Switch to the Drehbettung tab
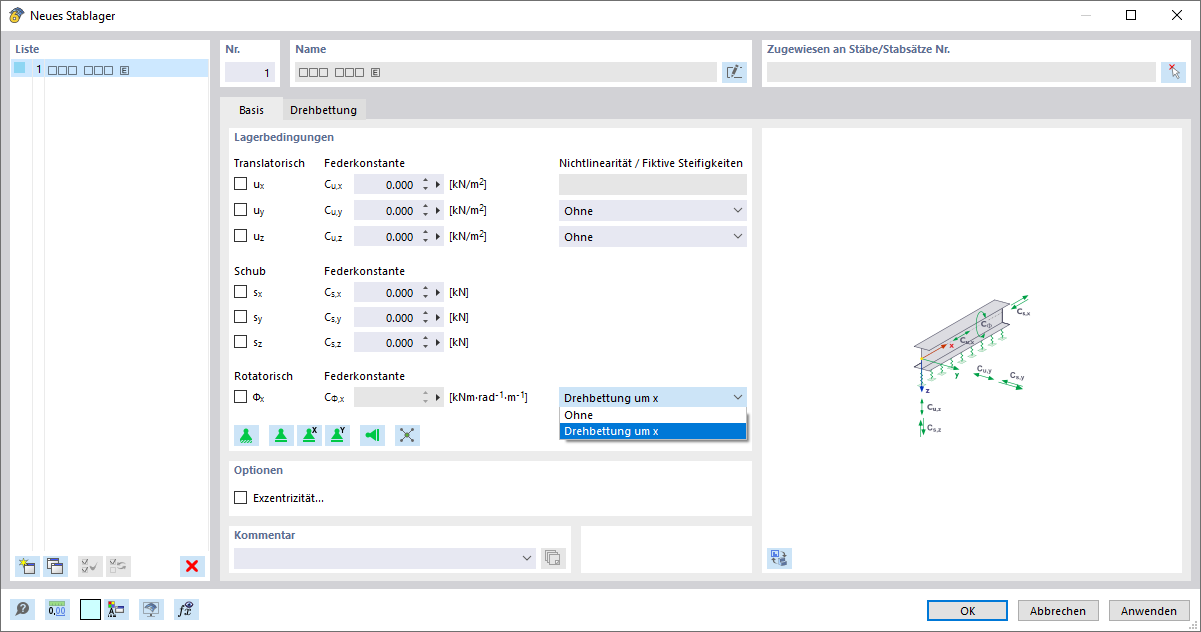The image size is (1201, 632). tap(323, 110)
